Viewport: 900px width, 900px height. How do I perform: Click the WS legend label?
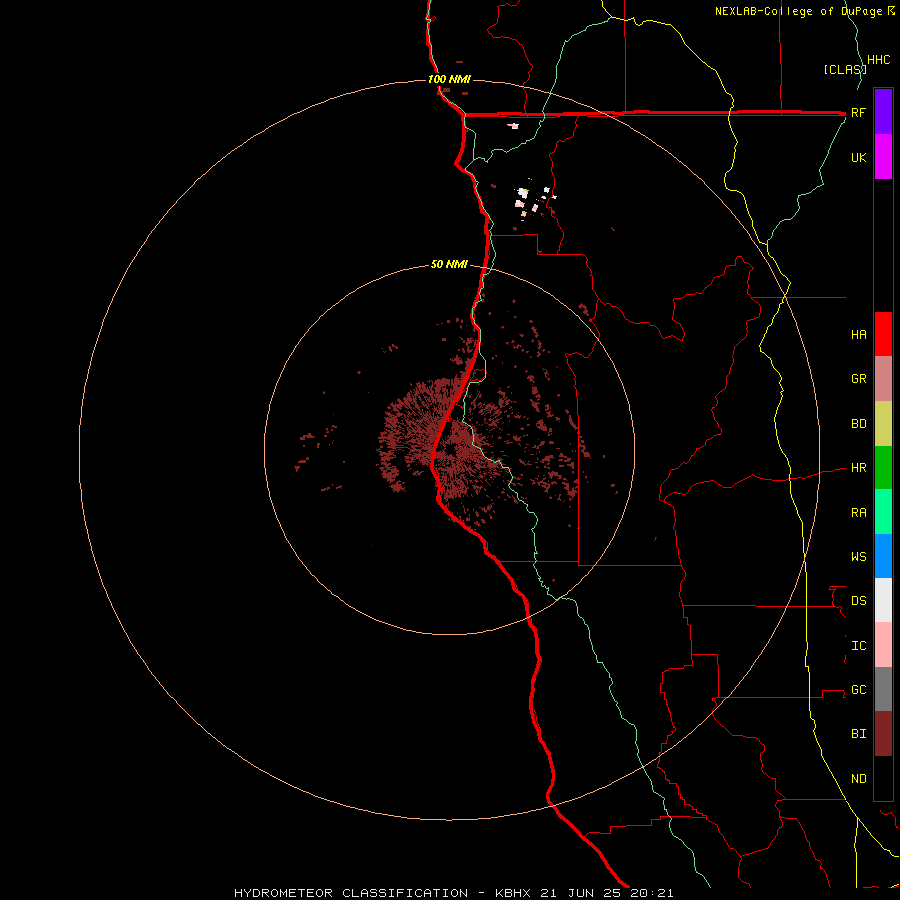point(859,556)
